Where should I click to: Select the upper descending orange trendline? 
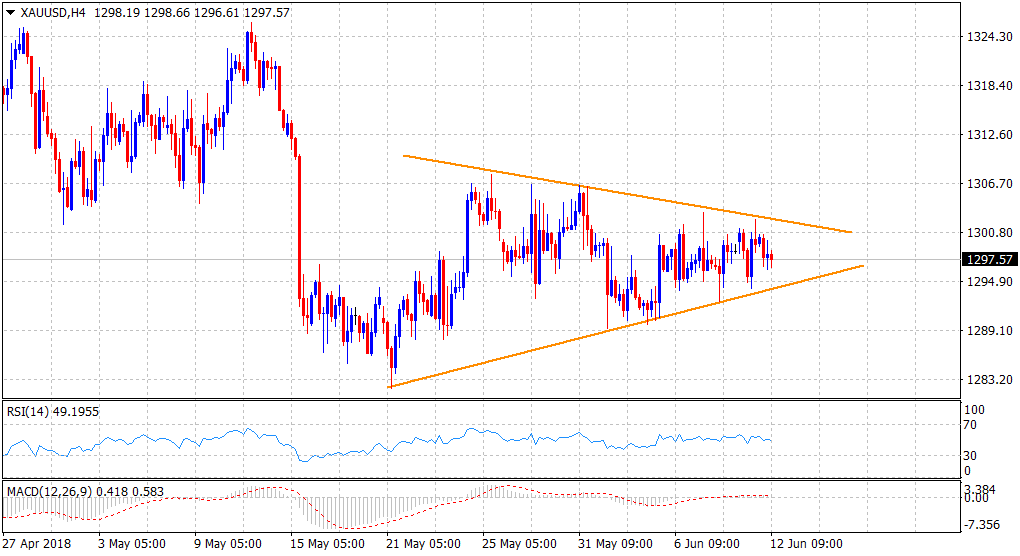pyautogui.click(x=620, y=192)
